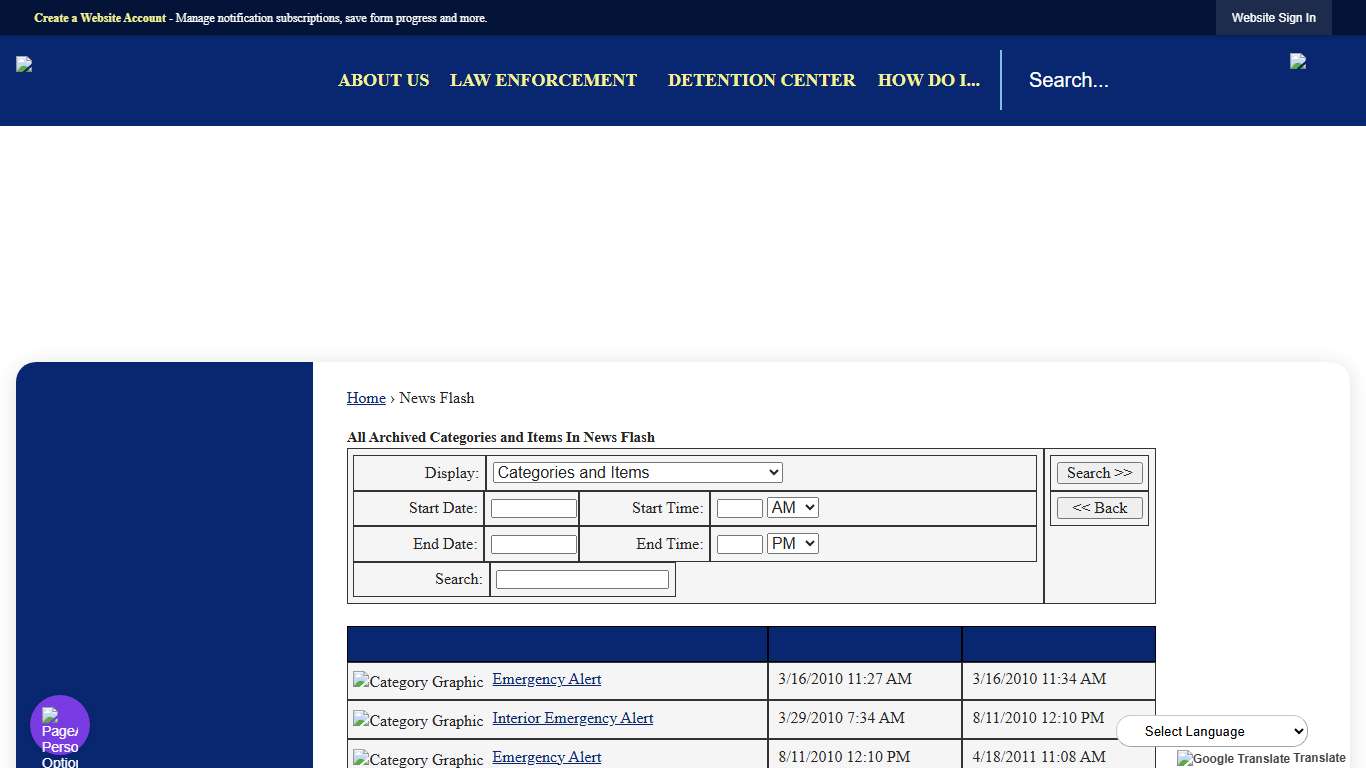Screen dimensions: 1366x768
Task: Click the Google Translate logo
Action: pos(1233,758)
